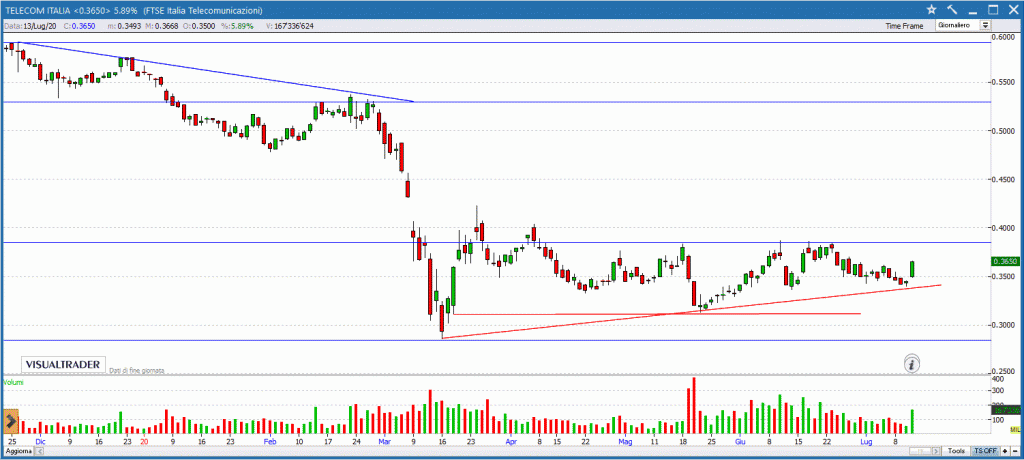The width and height of the screenshot is (1024, 460).
Task: Click the 'C: 0.3650' close value
Action: point(80,26)
